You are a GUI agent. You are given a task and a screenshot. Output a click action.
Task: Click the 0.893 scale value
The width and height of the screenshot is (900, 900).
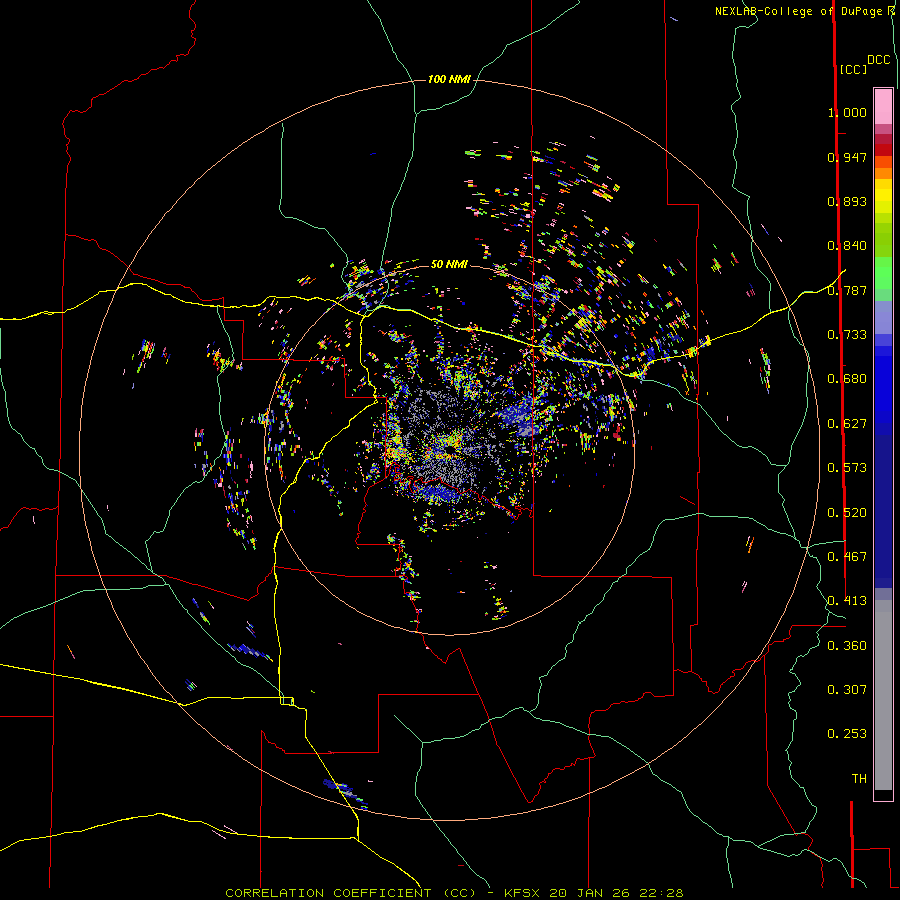click(x=847, y=201)
